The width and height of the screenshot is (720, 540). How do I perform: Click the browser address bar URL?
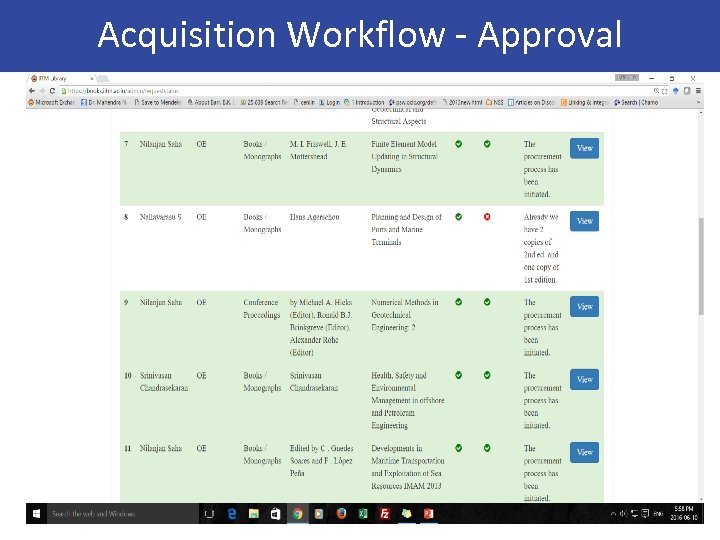coord(123,91)
